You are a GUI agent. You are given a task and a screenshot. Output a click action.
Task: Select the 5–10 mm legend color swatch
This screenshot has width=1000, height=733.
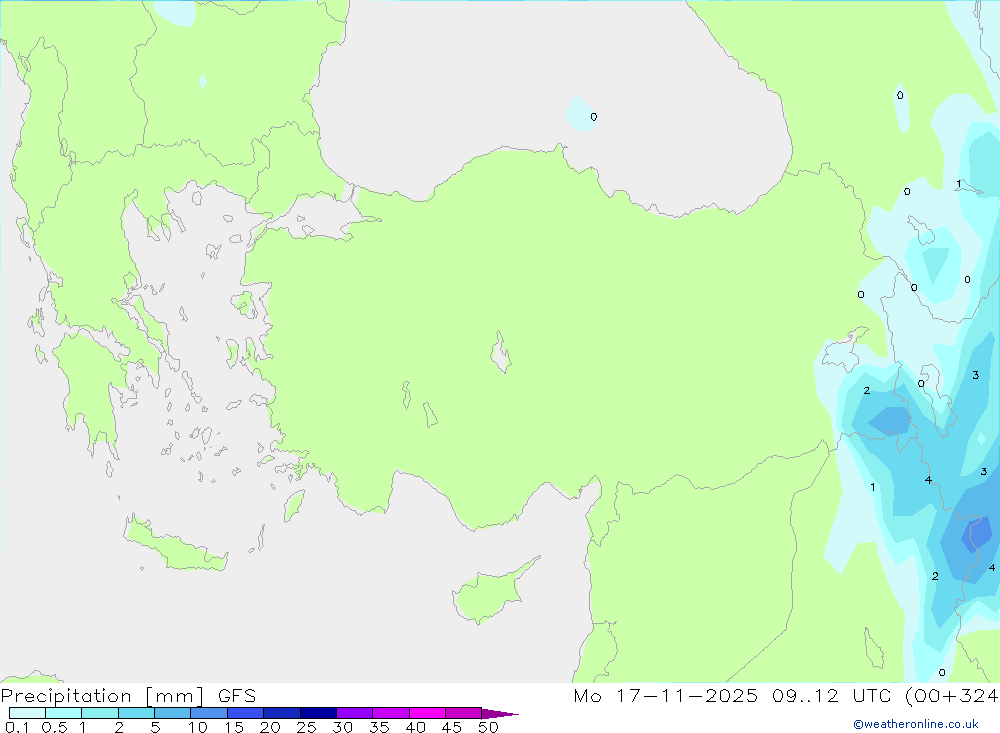(173, 713)
